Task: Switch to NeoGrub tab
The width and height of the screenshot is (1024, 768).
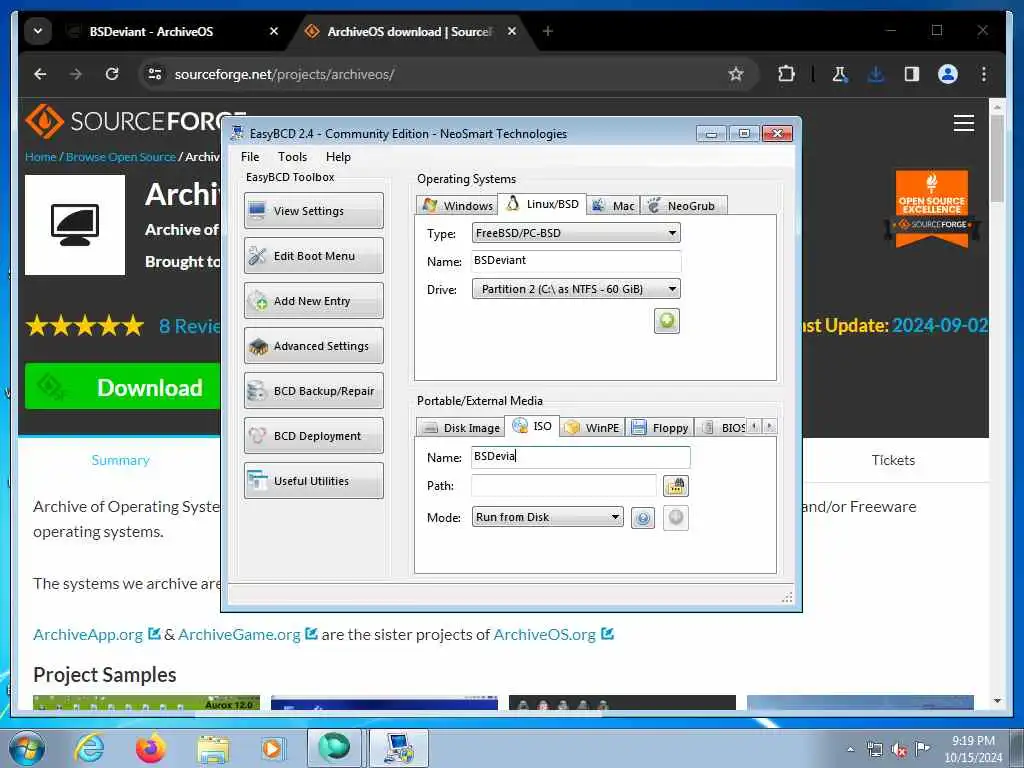Action: [683, 206]
